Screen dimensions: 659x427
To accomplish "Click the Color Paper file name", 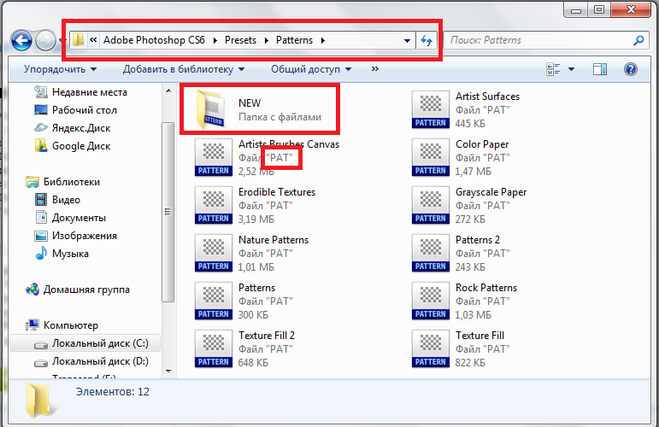I will pyautogui.click(x=482, y=144).
